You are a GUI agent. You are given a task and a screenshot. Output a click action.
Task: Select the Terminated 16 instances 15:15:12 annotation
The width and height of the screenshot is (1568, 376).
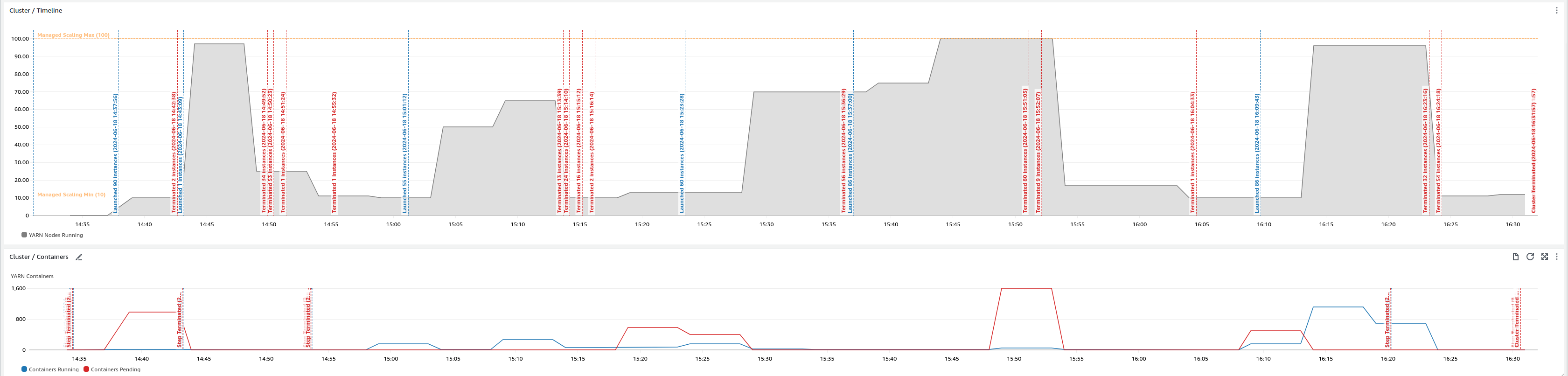click(579, 151)
